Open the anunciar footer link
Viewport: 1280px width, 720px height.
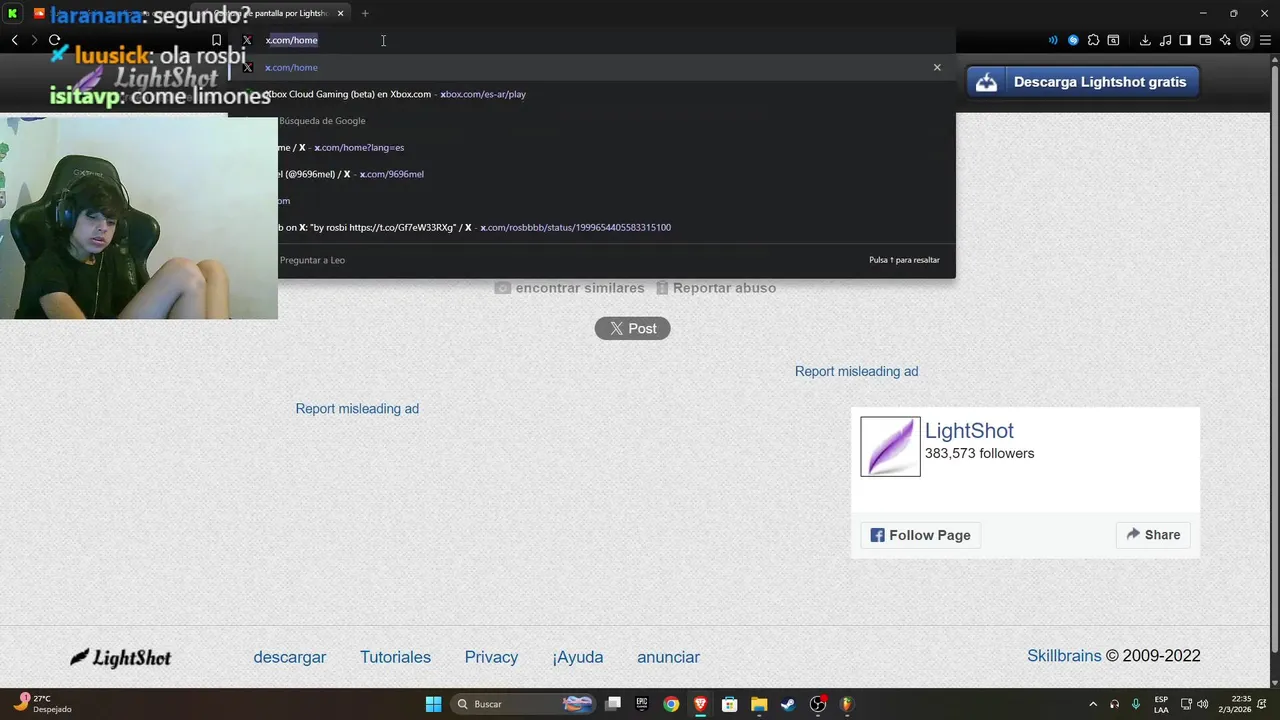pyautogui.click(x=668, y=657)
